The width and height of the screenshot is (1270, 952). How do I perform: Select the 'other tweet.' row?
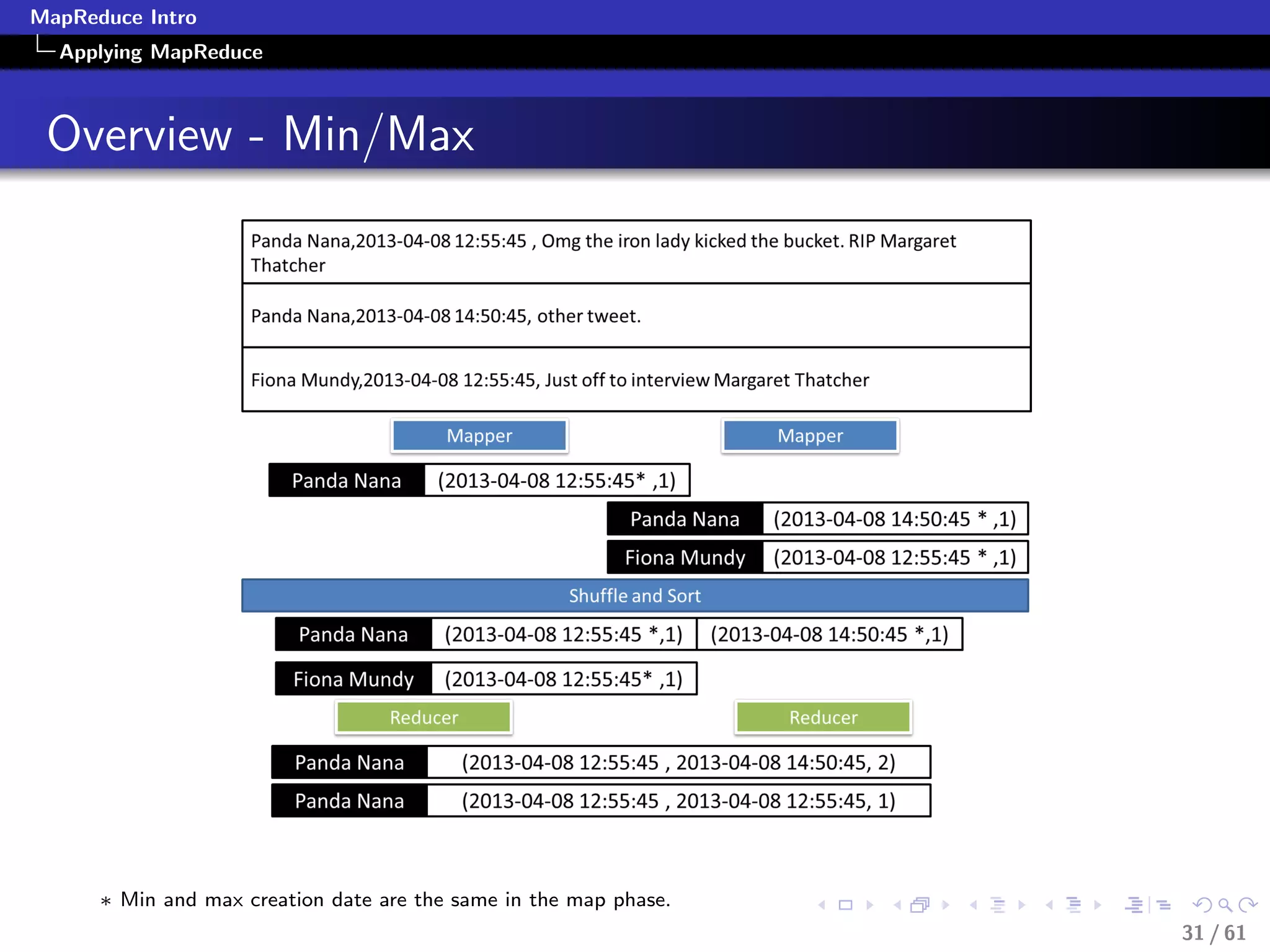636,315
